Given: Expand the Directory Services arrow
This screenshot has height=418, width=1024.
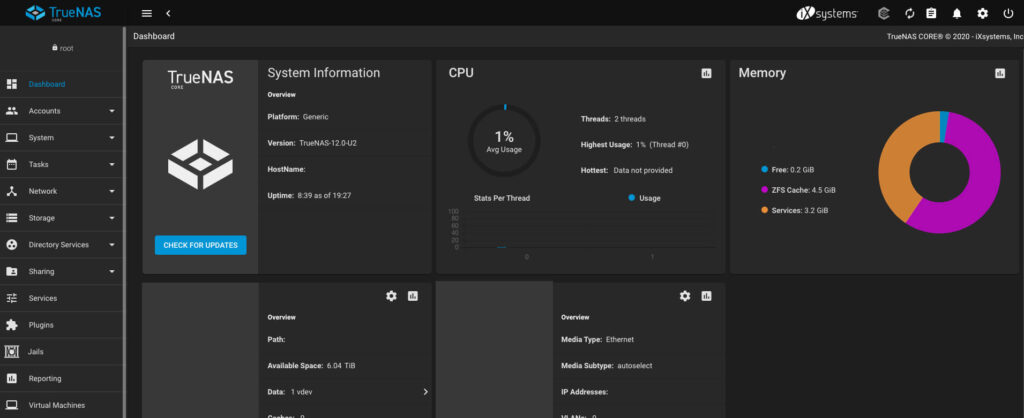Looking at the screenshot, I should click(112, 245).
